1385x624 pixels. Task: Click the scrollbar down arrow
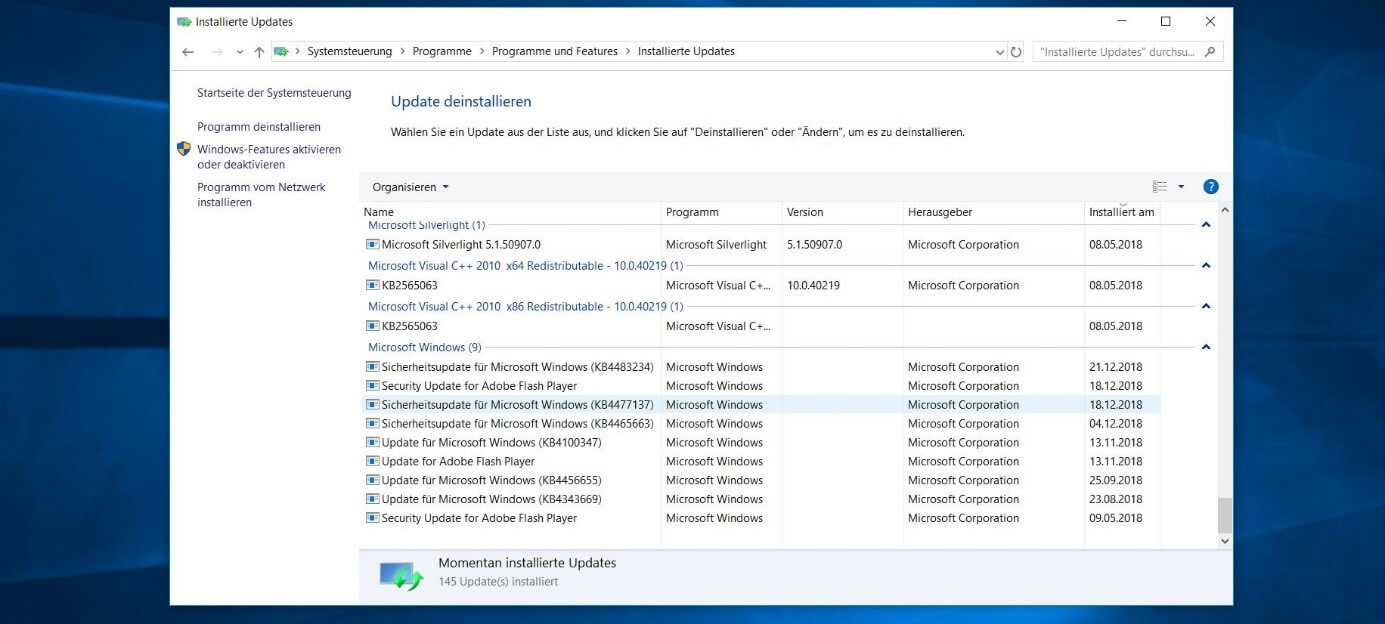1225,540
